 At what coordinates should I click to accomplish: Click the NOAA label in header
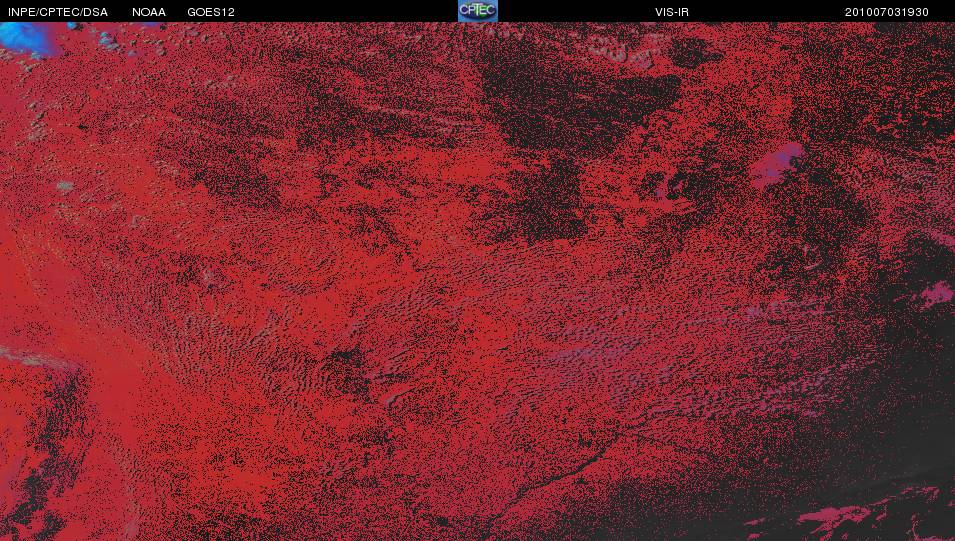[149, 12]
